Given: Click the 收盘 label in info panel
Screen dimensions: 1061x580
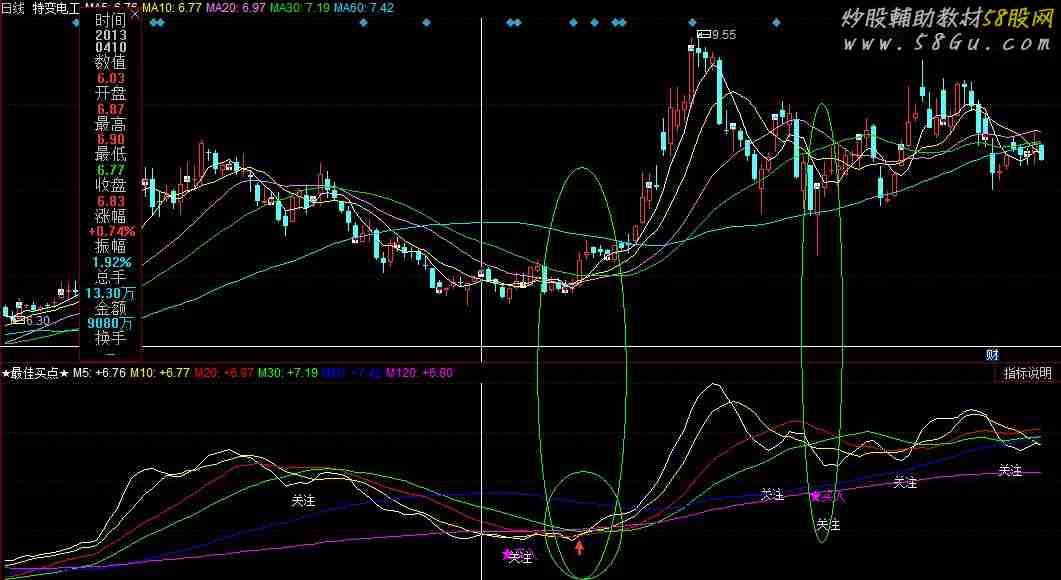Looking at the screenshot, I should [110, 185].
